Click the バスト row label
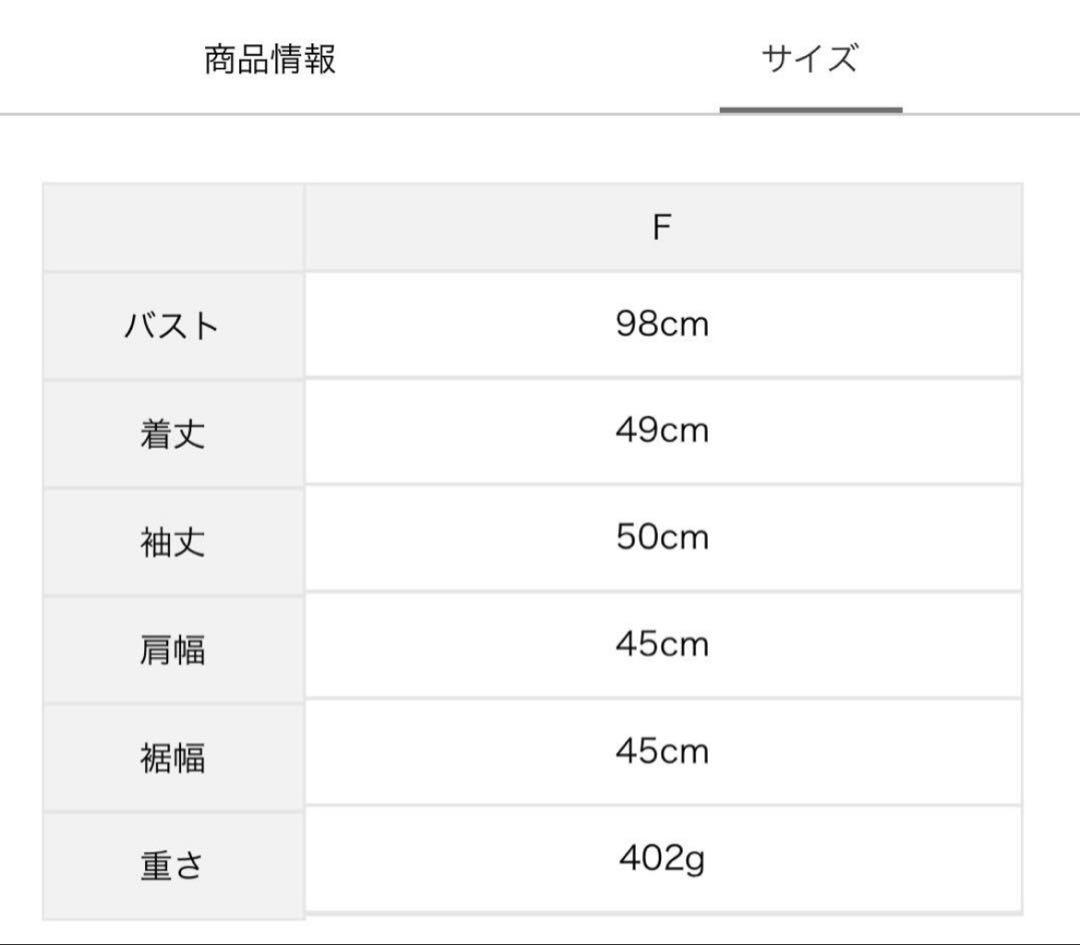 click(173, 326)
